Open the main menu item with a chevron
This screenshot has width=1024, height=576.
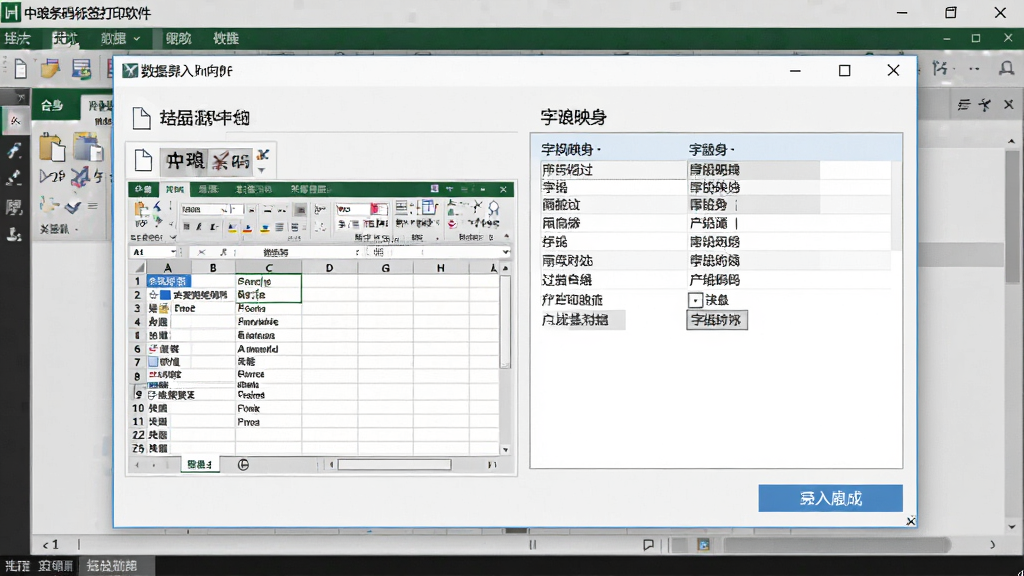tap(120, 39)
